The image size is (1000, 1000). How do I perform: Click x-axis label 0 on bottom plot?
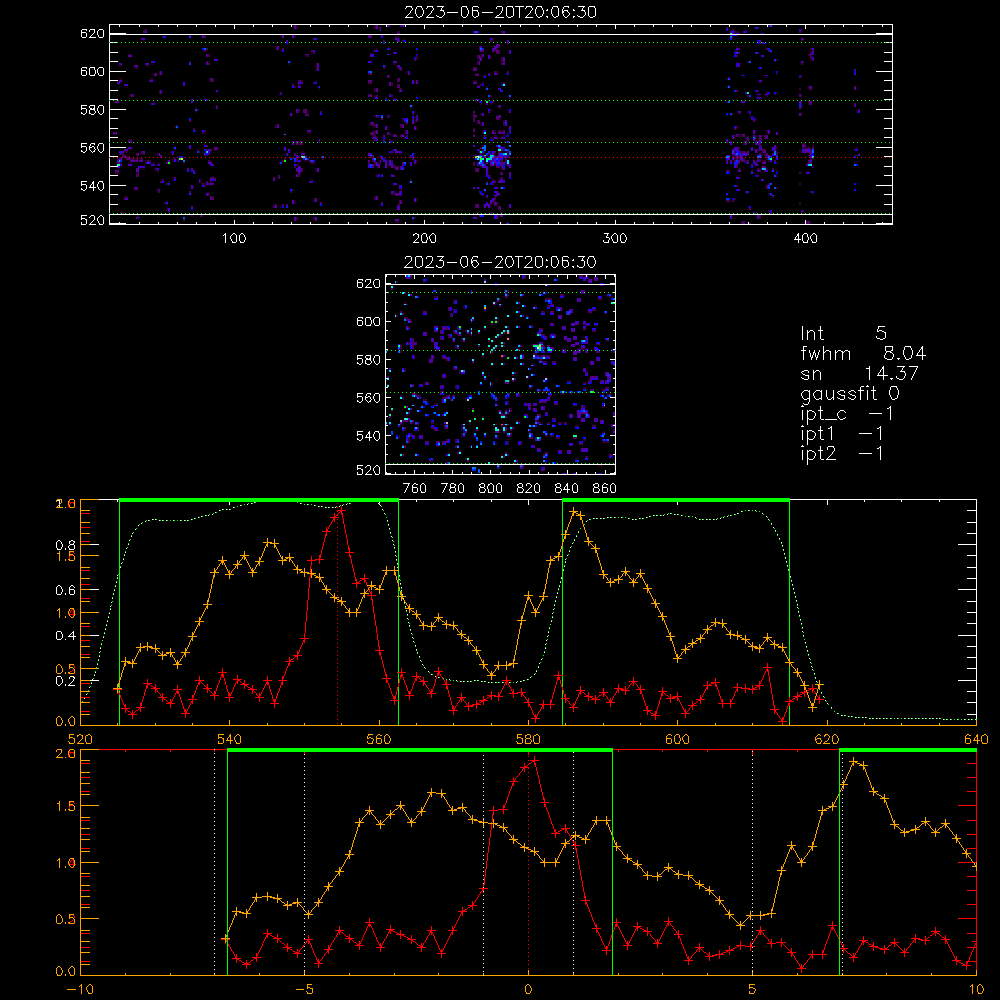(x=528, y=989)
